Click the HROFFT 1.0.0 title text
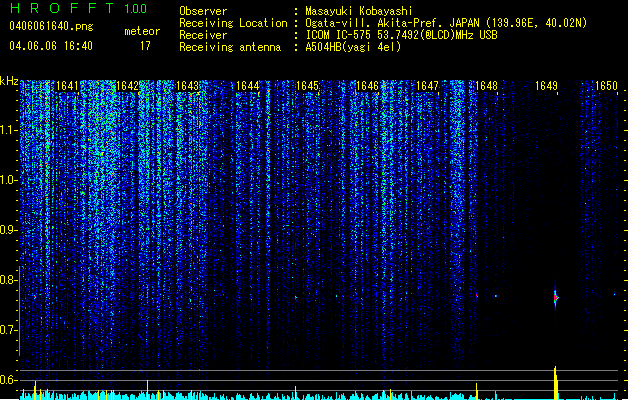Viewport: 629px width, 400px height. click(x=78, y=8)
